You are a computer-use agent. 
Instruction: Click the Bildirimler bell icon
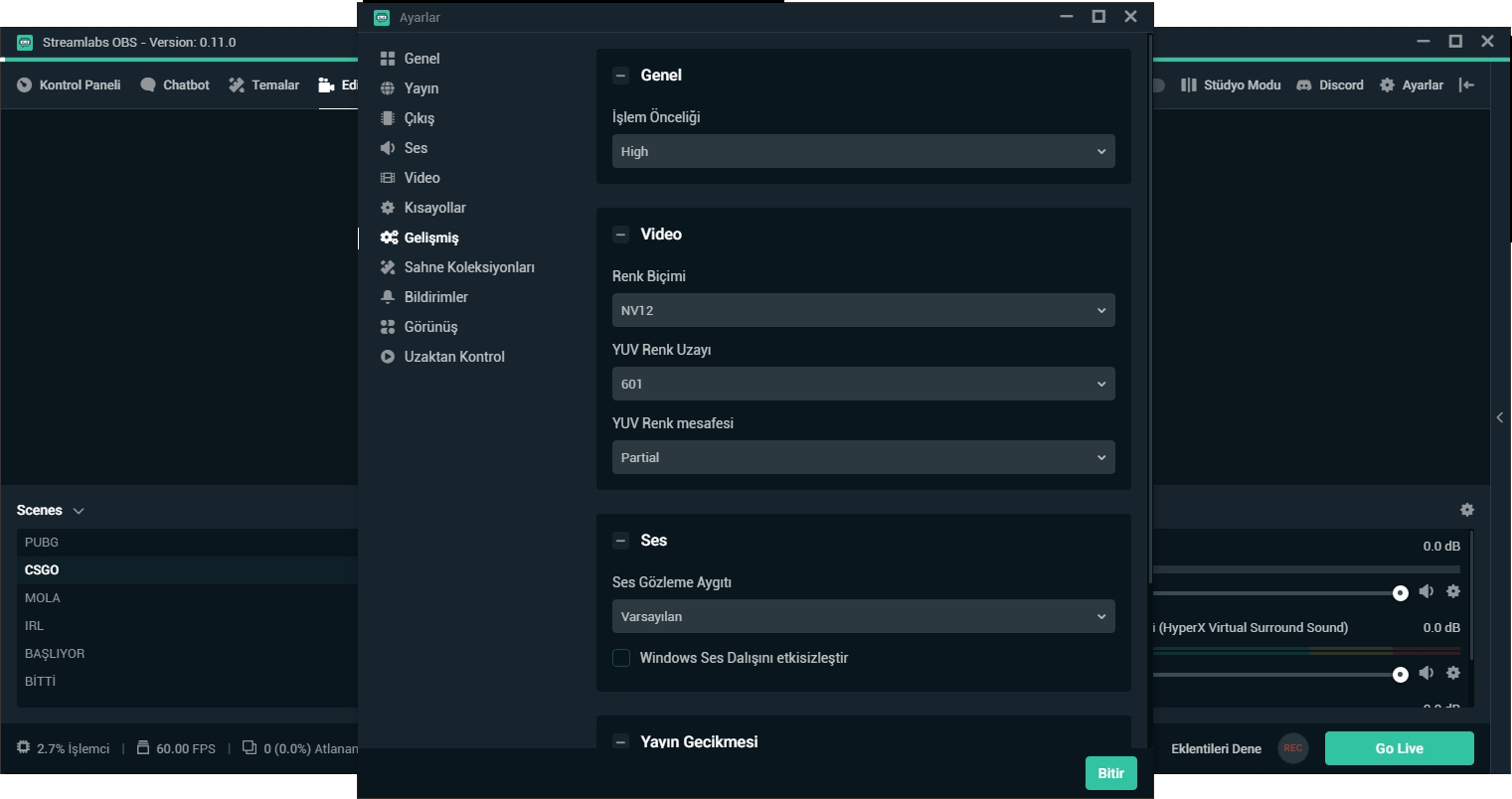388,297
